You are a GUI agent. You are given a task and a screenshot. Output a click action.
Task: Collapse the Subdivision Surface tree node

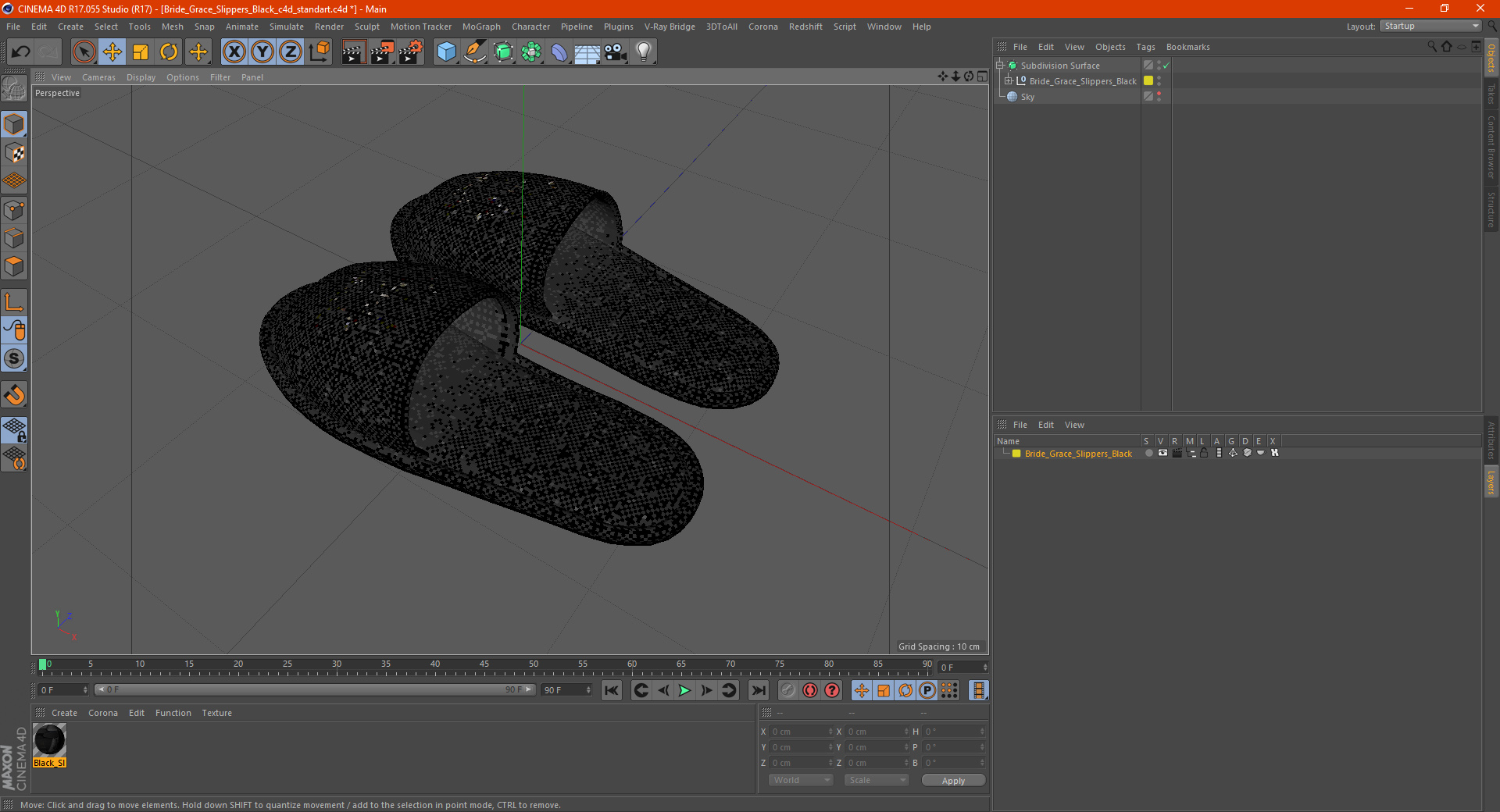pyautogui.click(x=1000, y=66)
